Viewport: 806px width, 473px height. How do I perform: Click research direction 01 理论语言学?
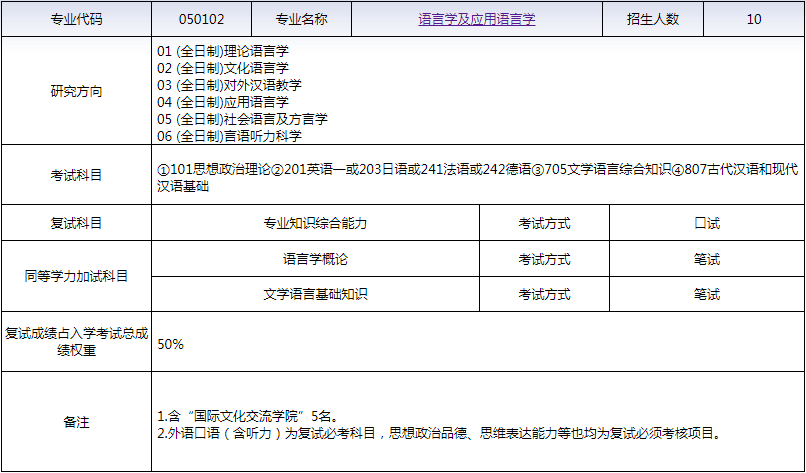pos(230,51)
